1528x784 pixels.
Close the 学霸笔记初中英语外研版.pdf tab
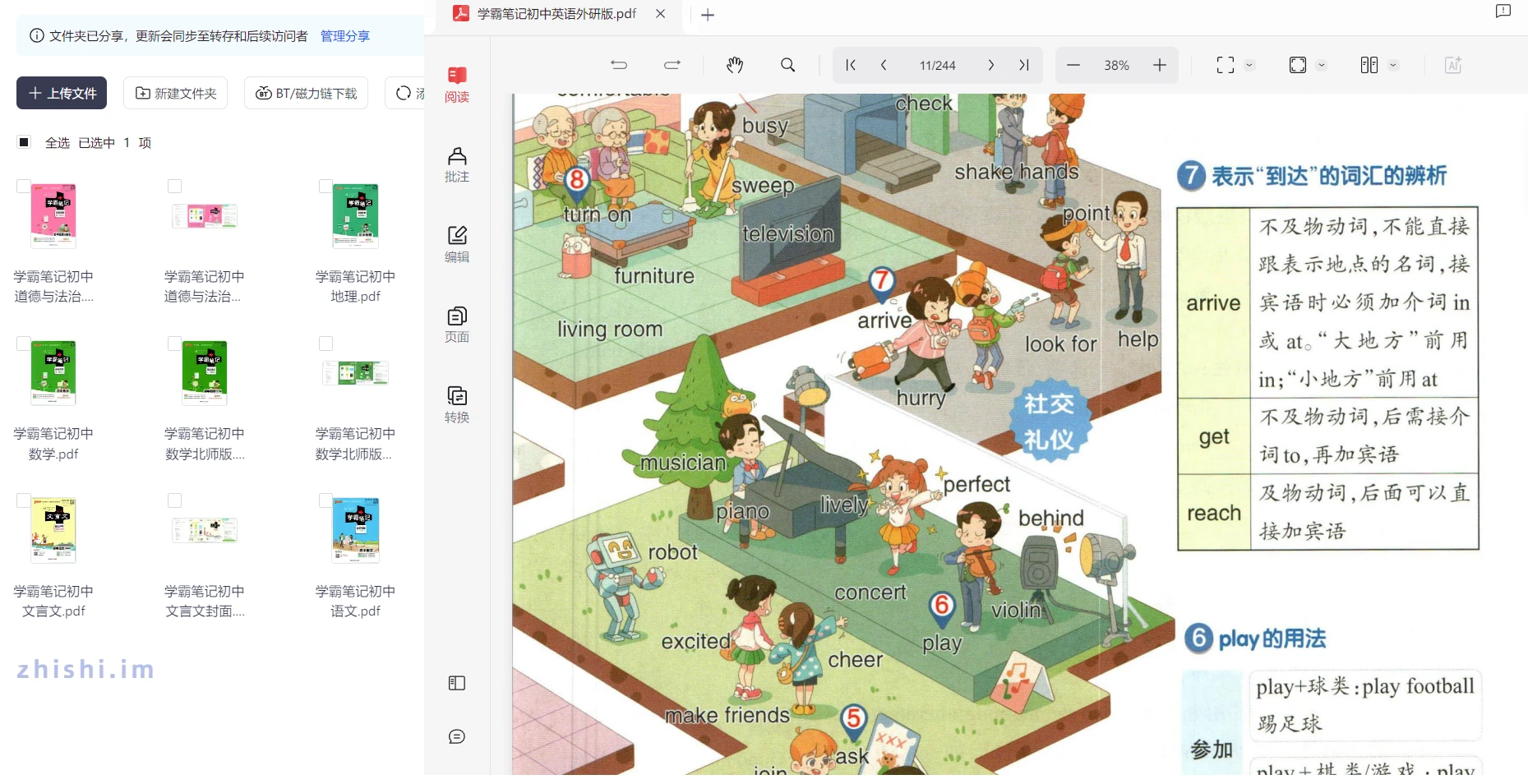tap(660, 14)
